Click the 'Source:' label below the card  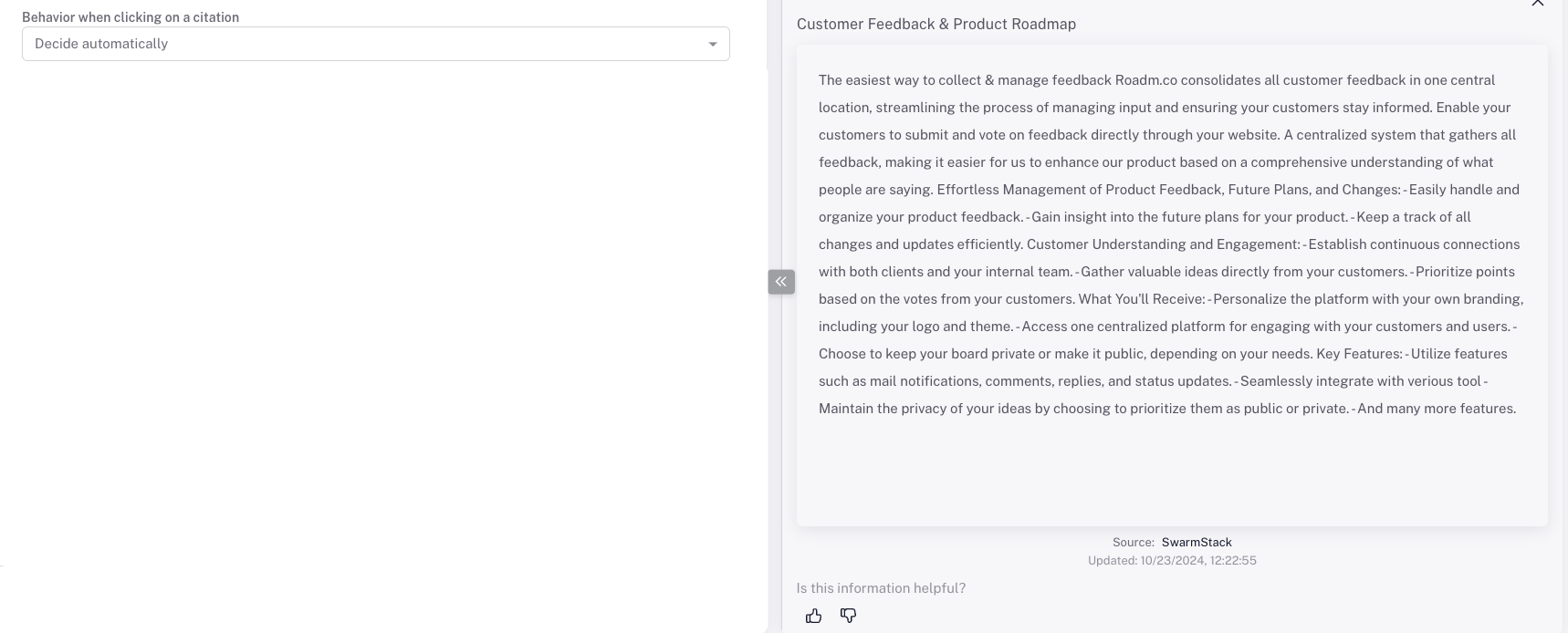pyautogui.click(x=1133, y=542)
